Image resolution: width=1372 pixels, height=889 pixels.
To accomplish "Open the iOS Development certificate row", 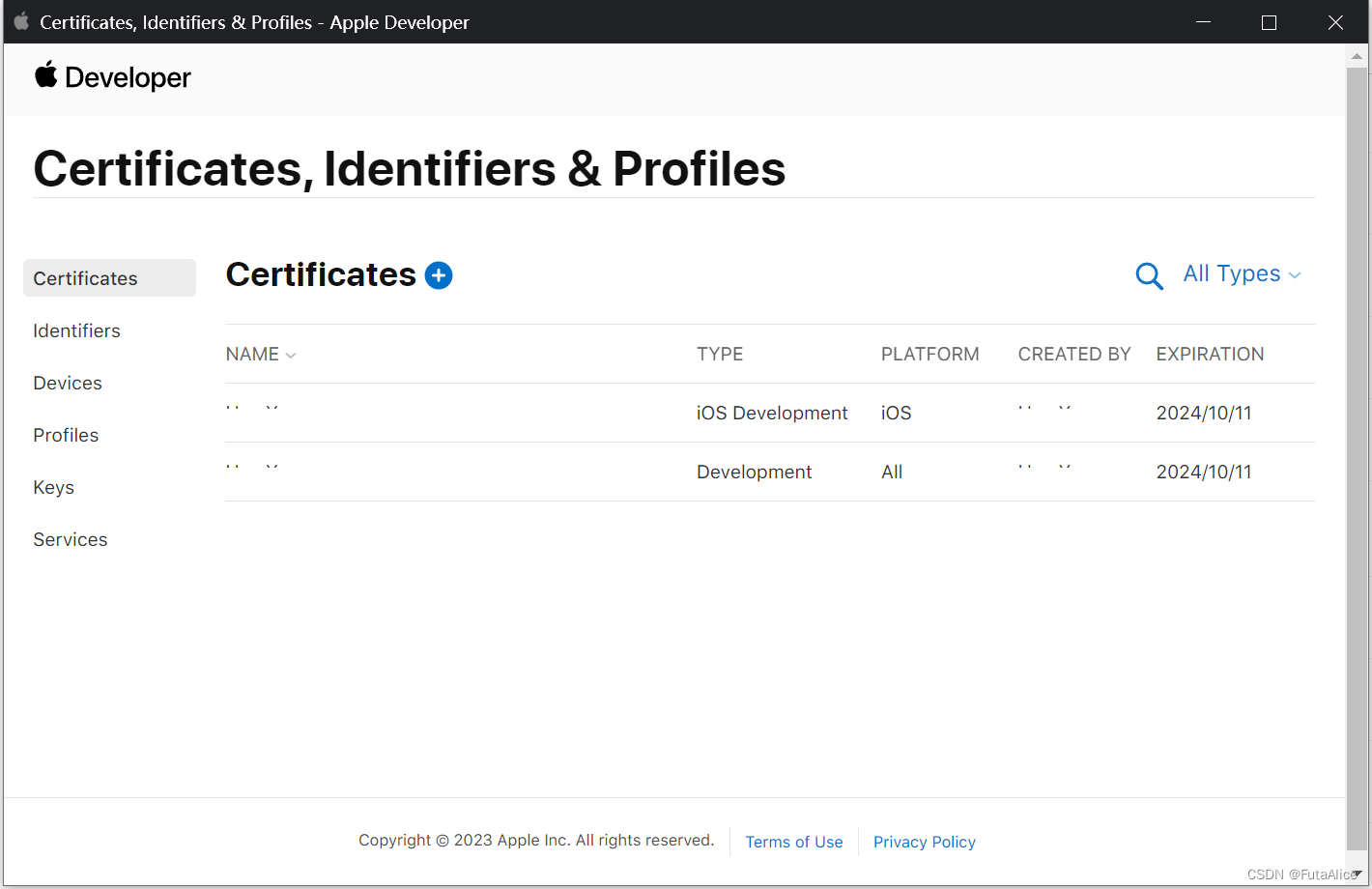I will pyautogui.click(x=770, y=413).
